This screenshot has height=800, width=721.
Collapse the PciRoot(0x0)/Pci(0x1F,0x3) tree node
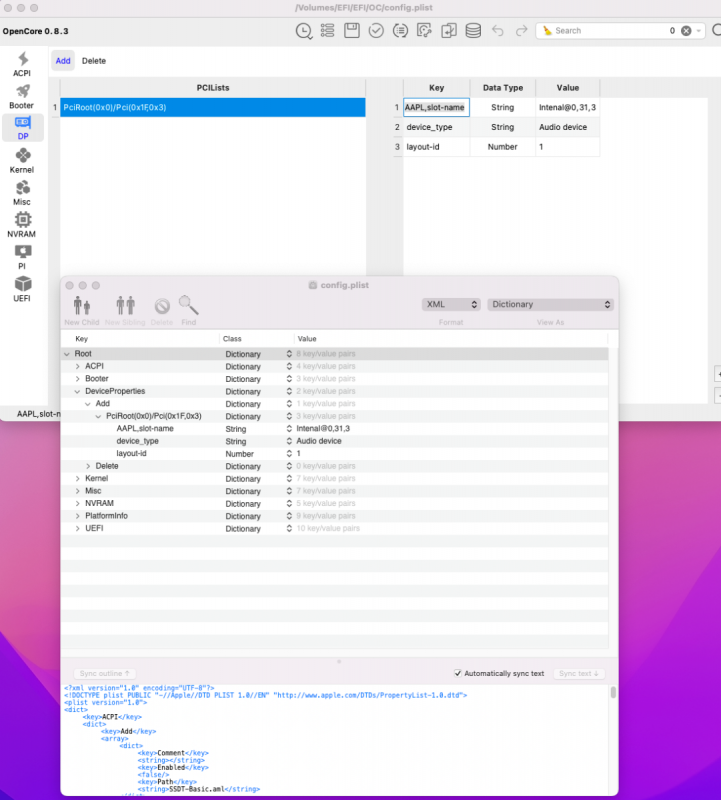pos(98,416)
